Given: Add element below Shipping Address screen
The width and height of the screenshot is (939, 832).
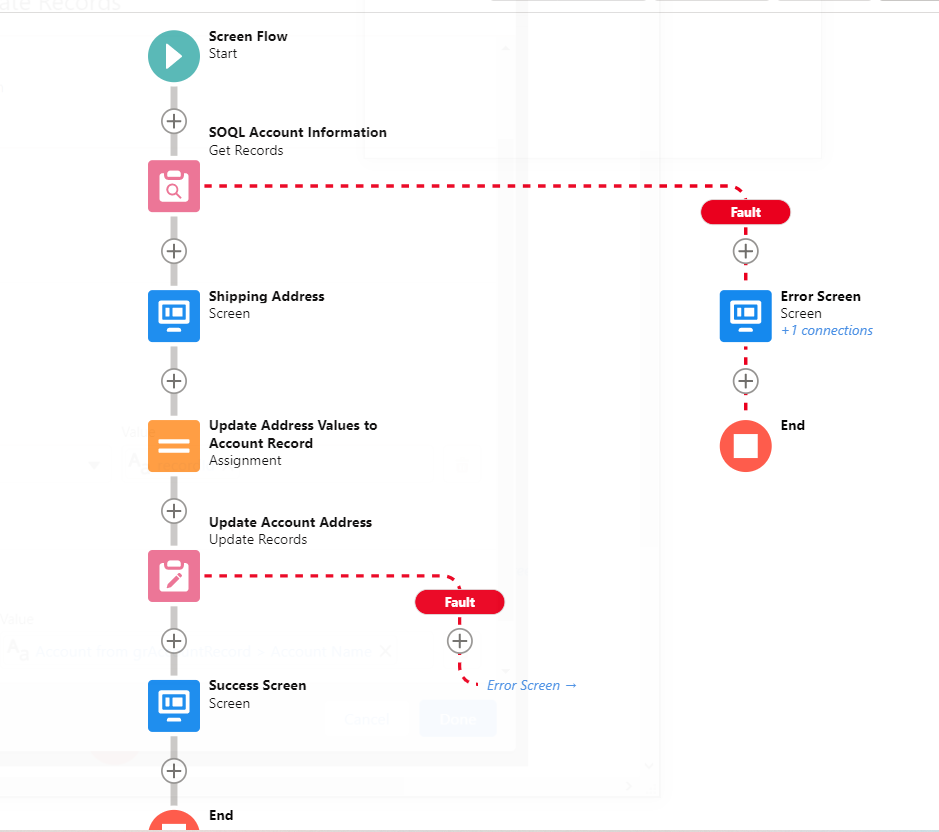Looking at the screenshot, I should point(174,381).
